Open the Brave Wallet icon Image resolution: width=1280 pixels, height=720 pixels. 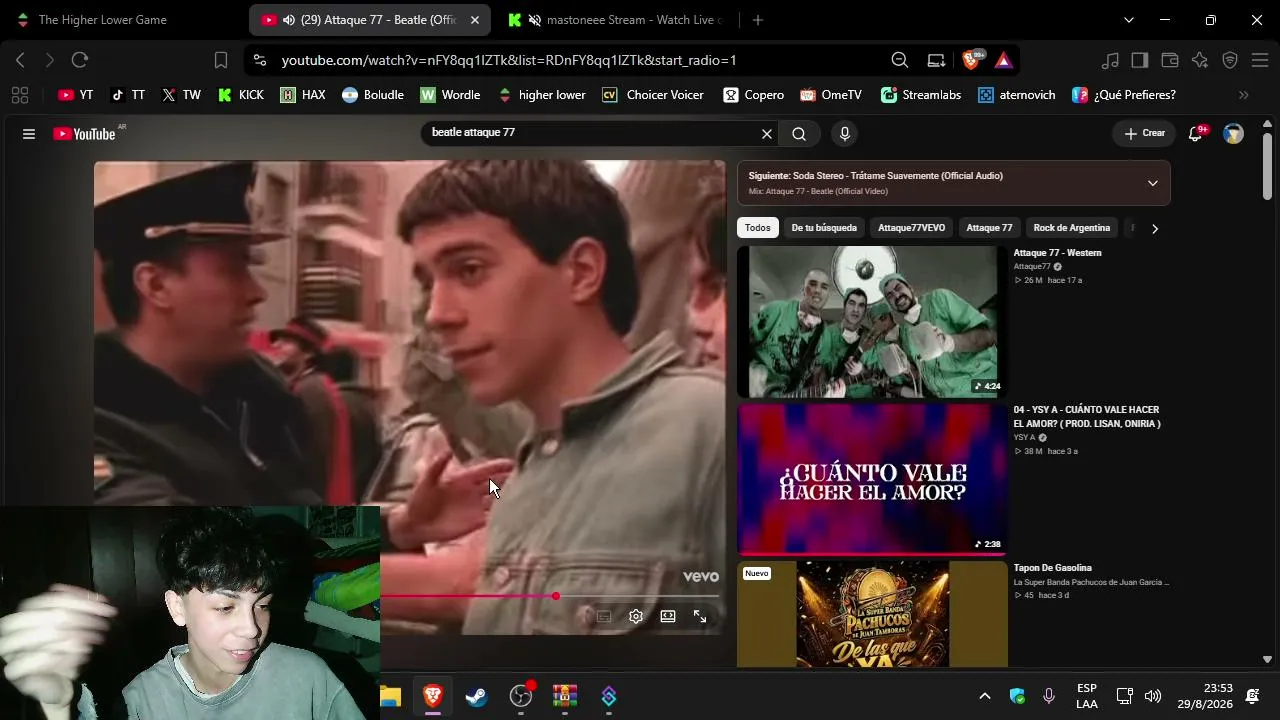[x=1170, y=60]
